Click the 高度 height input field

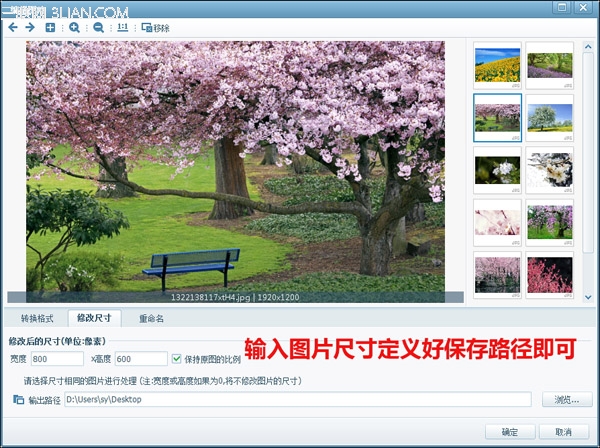[141, 359]
